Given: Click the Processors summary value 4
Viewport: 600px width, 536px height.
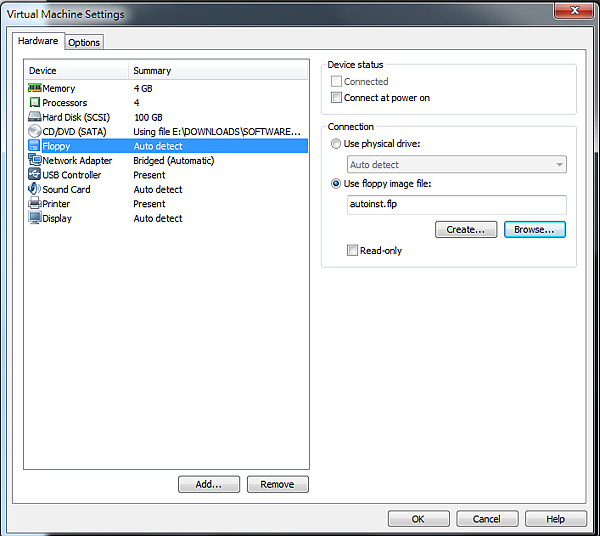Looking at the screenshot, I should point(137,103).
